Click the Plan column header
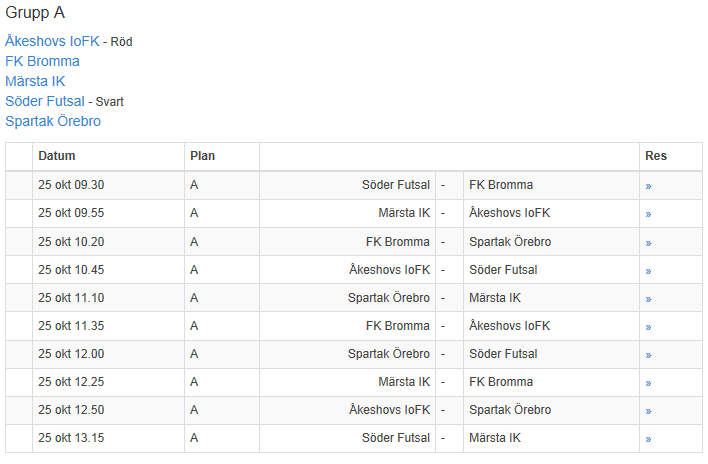The width and height of the screenshot is (708, 464). point(202,156)
